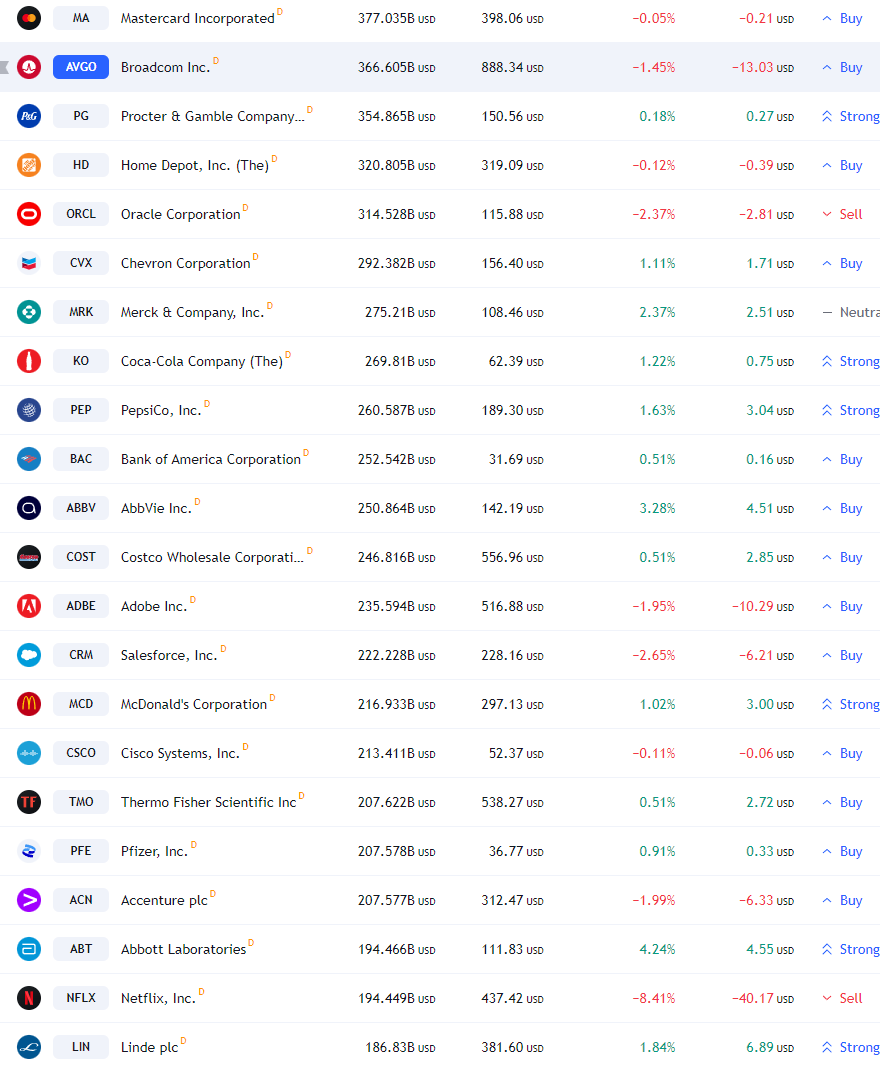Click the Chevron logo icon
This screenshot has height=1071, width=880.
(29, 263)
